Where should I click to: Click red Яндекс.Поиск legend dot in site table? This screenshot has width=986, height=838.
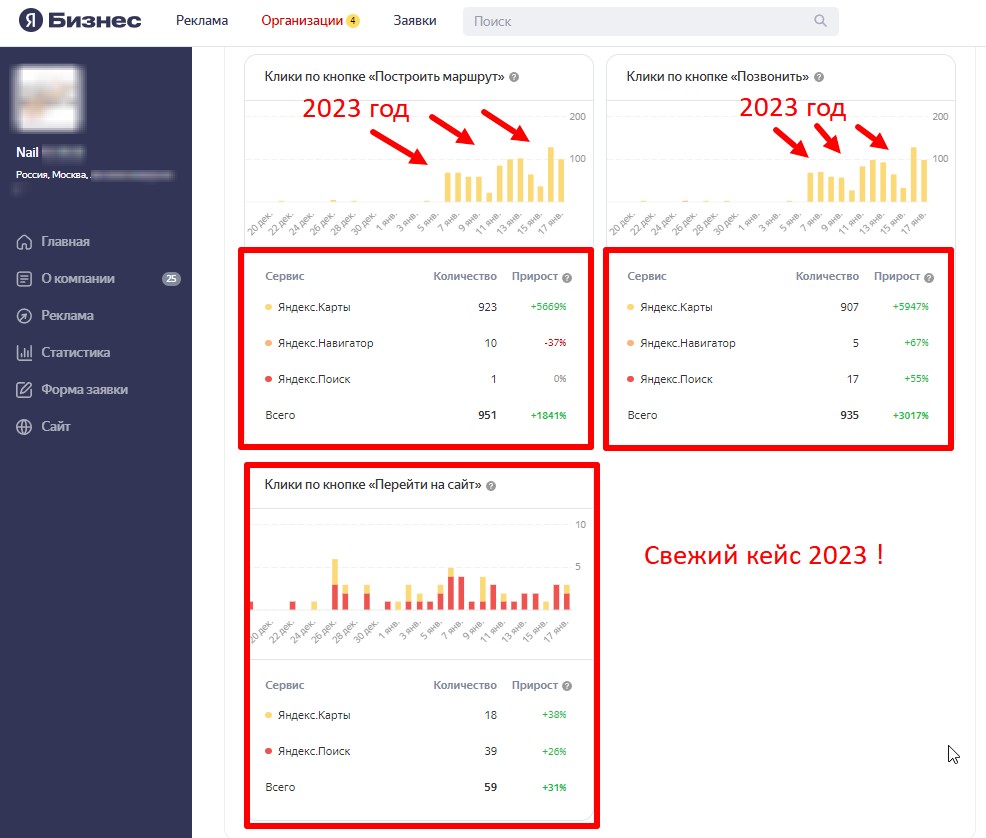coord(268,751)
